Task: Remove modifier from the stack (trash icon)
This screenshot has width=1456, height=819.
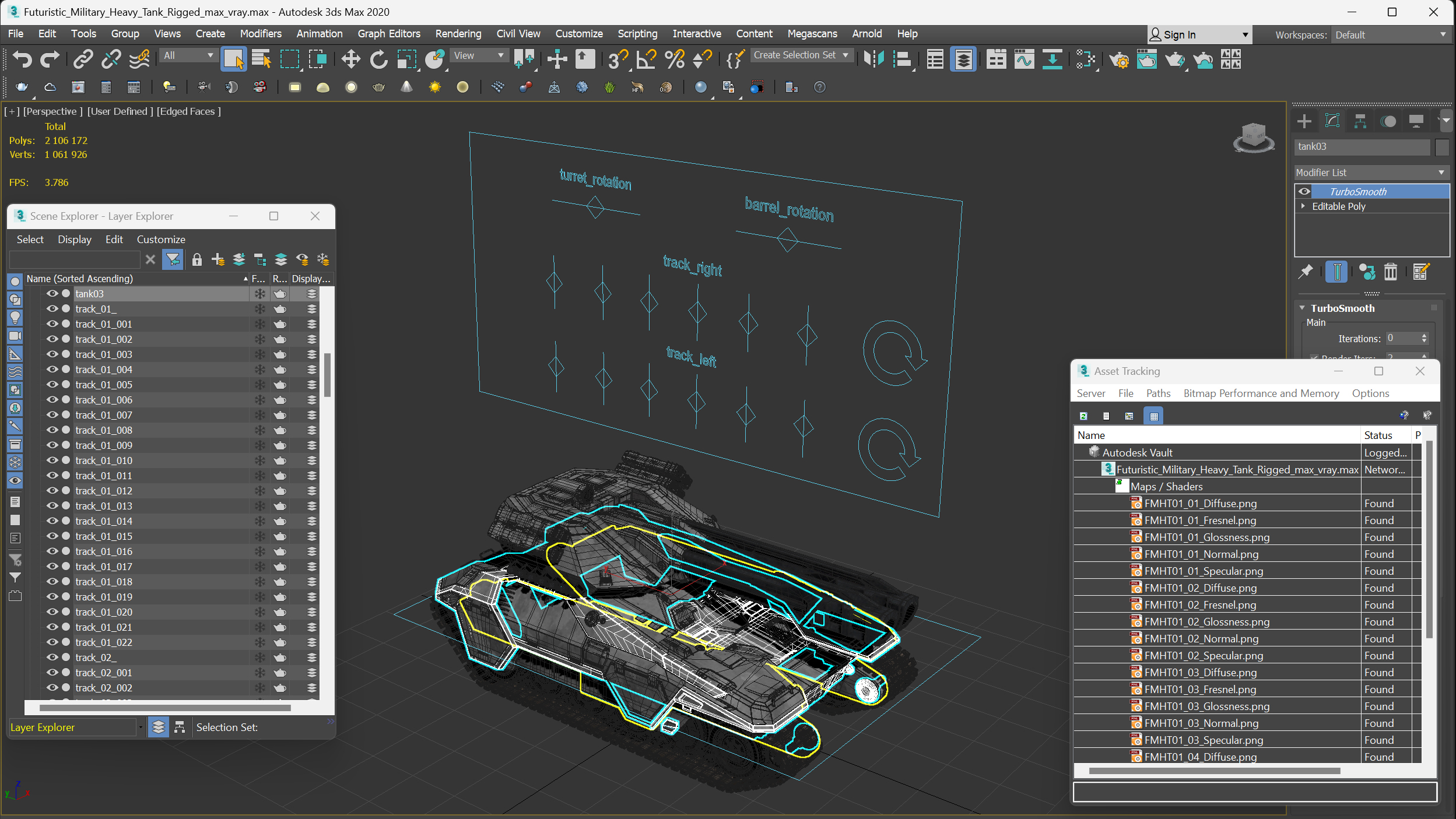Action: coord(1391,272)
